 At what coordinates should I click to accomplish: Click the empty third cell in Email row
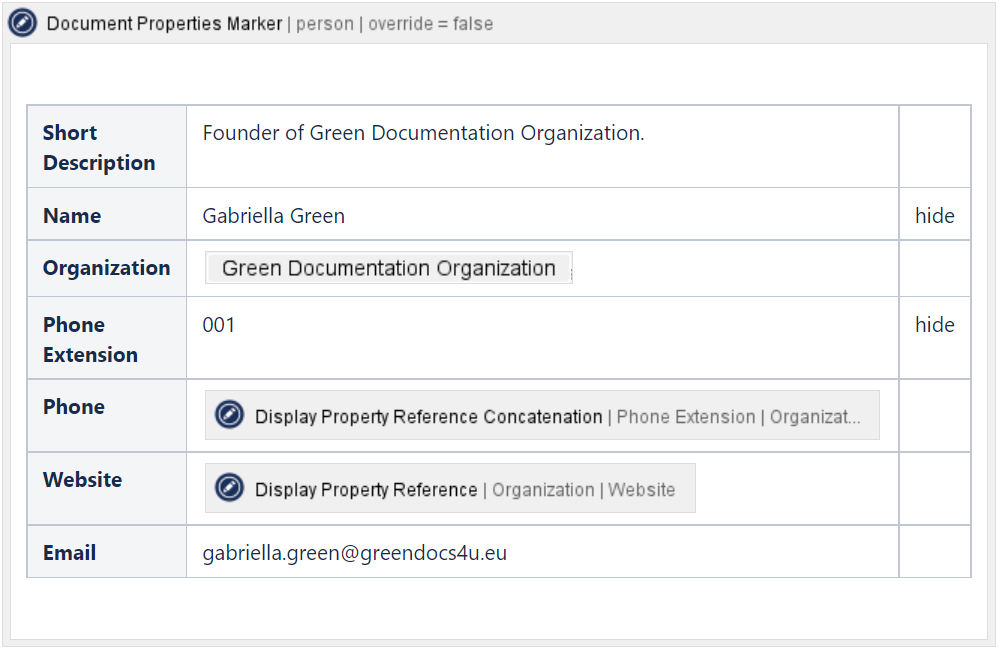click(x=934, y=552)
